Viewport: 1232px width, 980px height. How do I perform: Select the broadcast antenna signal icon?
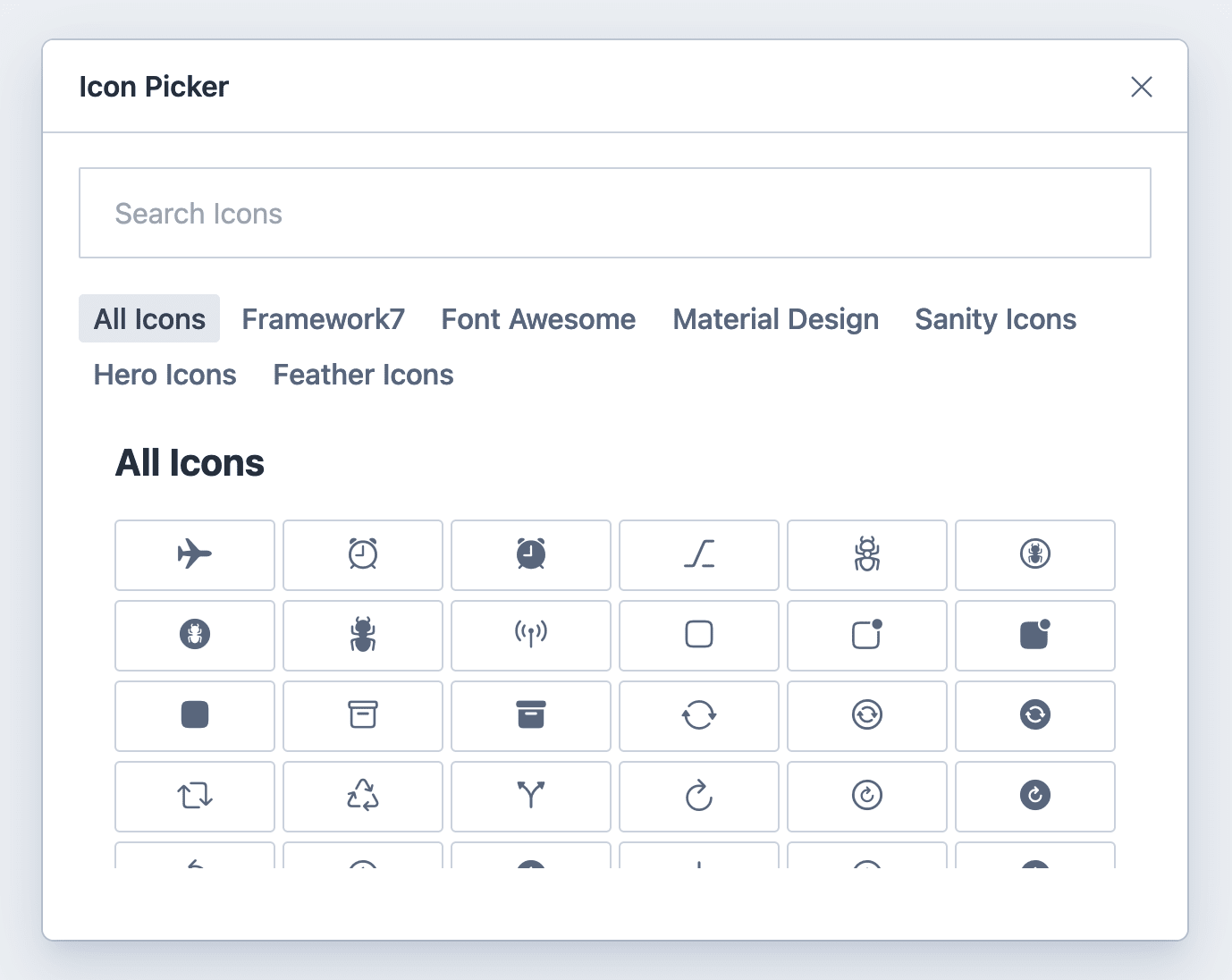click(530, 636)
